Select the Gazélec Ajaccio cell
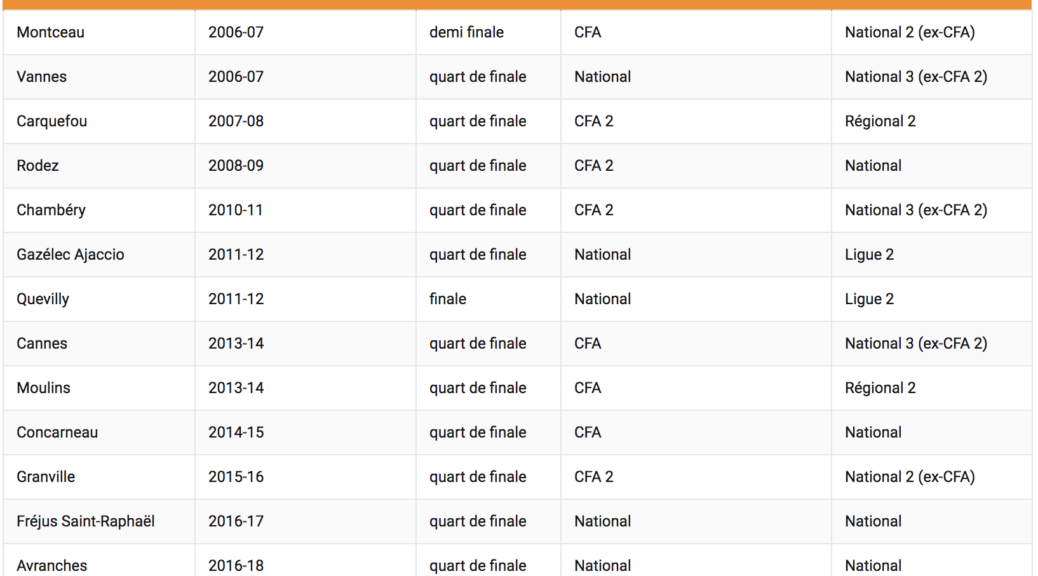The image size is (1038, 576). click(71, 255)
